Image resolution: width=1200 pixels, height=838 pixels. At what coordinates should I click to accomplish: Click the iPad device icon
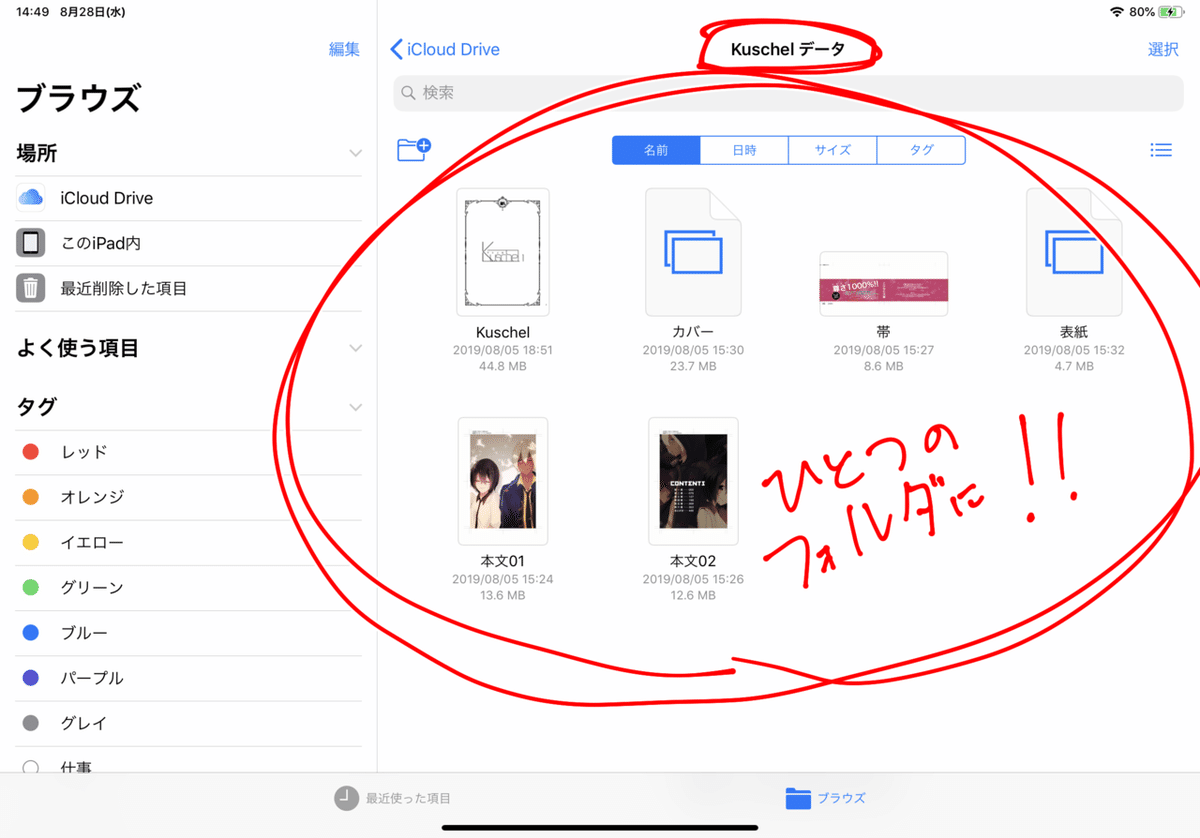(x=31, y=243)
